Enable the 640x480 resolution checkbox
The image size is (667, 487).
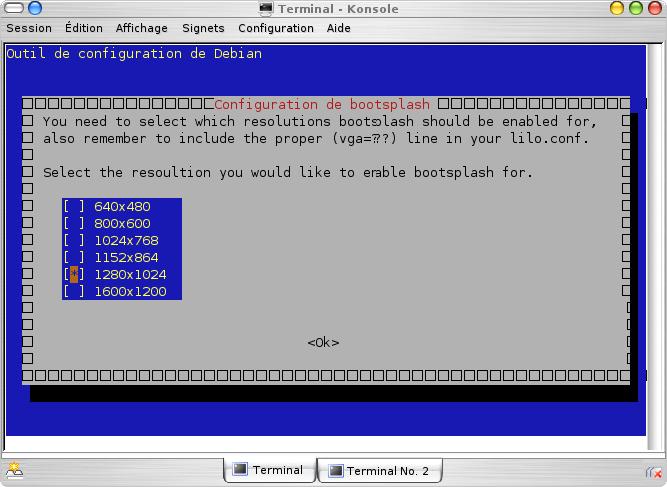74,207
